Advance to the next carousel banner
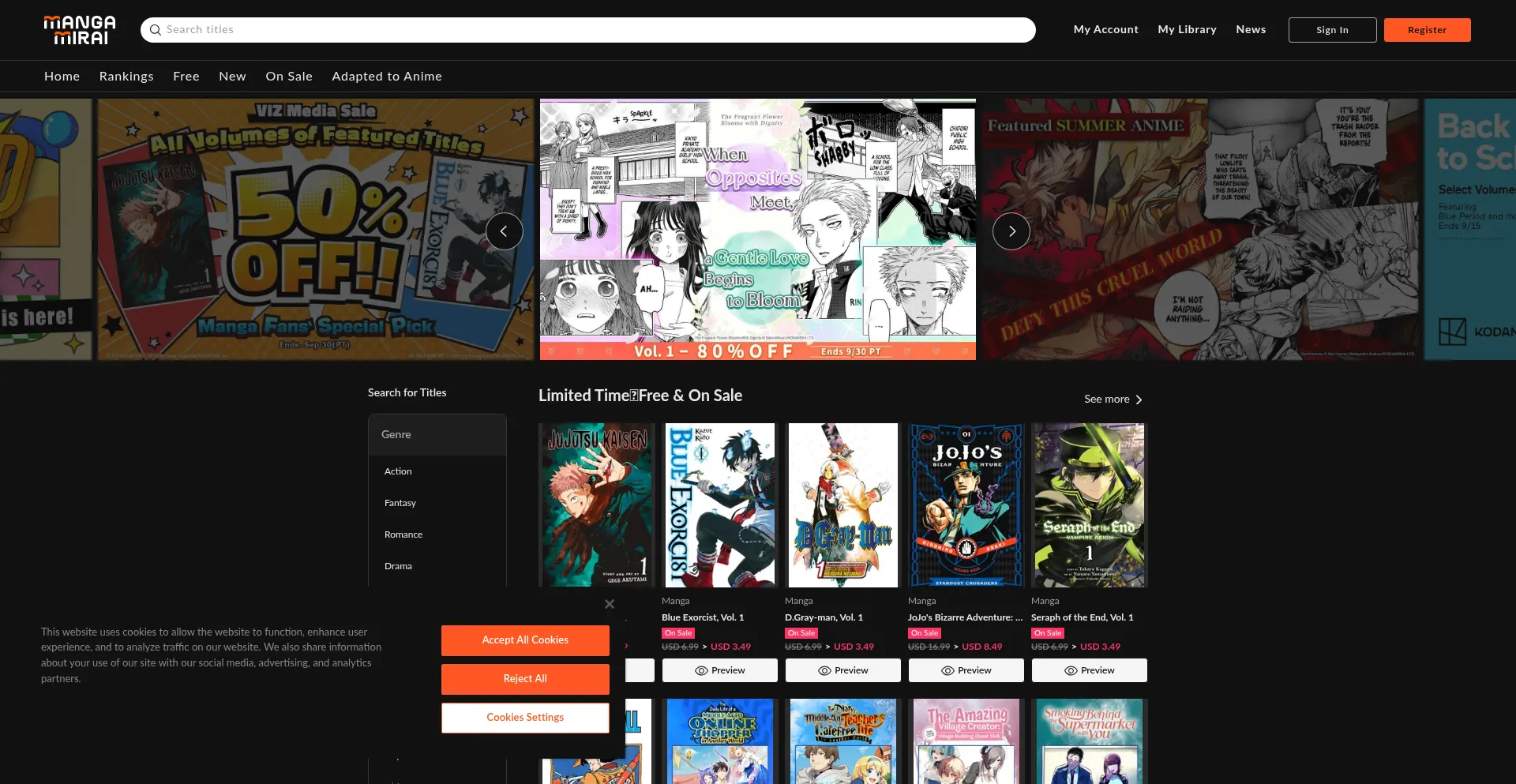Image resolution: width=1516 pixels, height=784 pixels. point(1011,231)
